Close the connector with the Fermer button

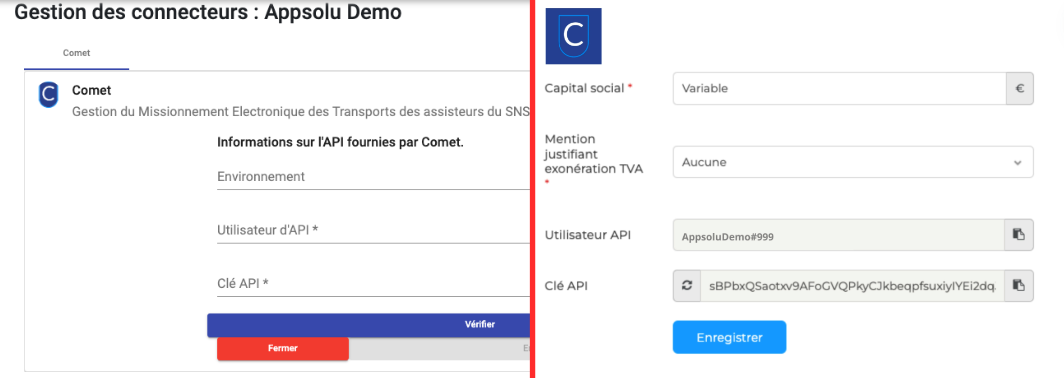[x=283, y=348]
